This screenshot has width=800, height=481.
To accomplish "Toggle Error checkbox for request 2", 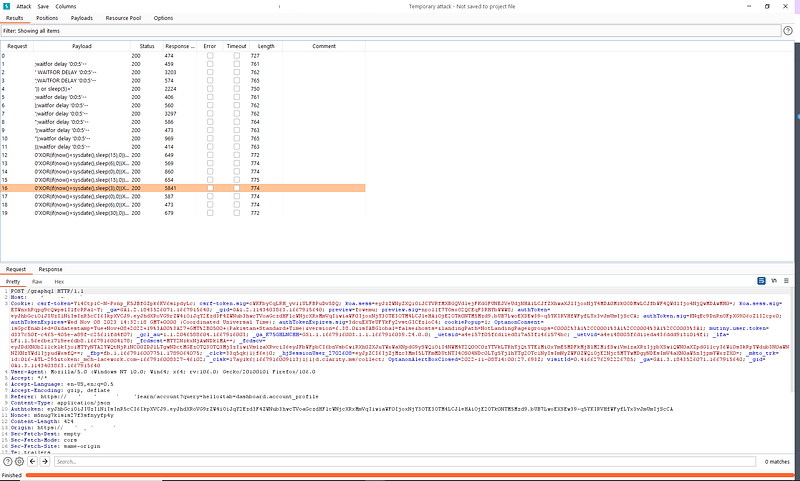I will pyautogui.click(x=210, y=72).
